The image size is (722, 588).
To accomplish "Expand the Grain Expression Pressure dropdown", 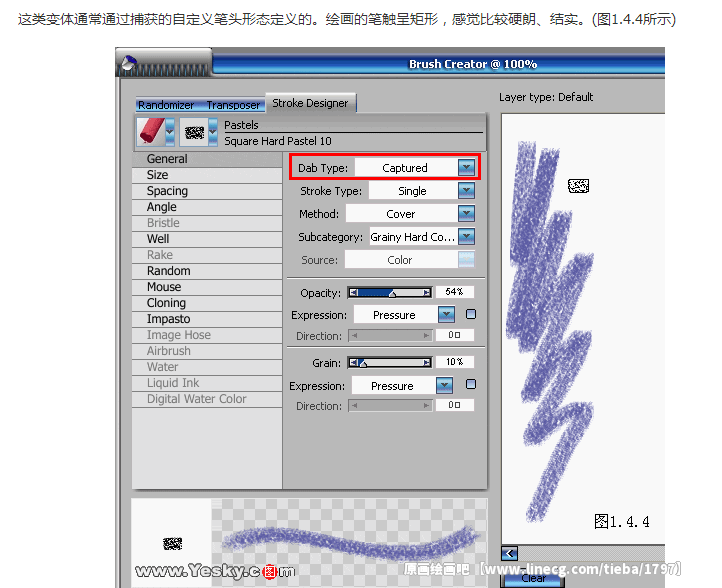I will 444,385.
